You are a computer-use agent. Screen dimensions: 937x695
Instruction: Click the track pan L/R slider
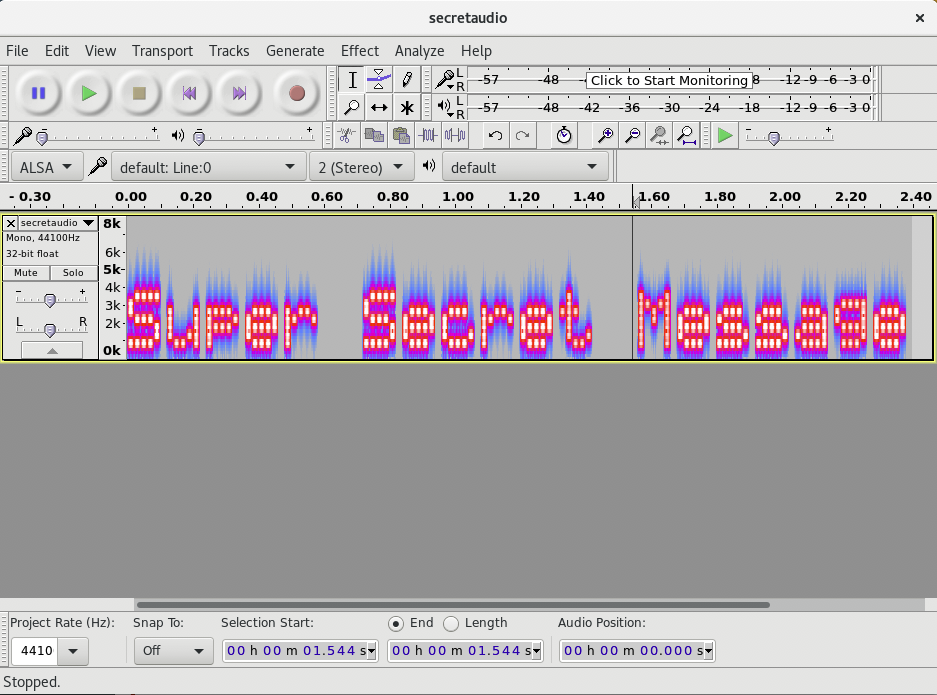pyautogui.click(x=50, y=329)
